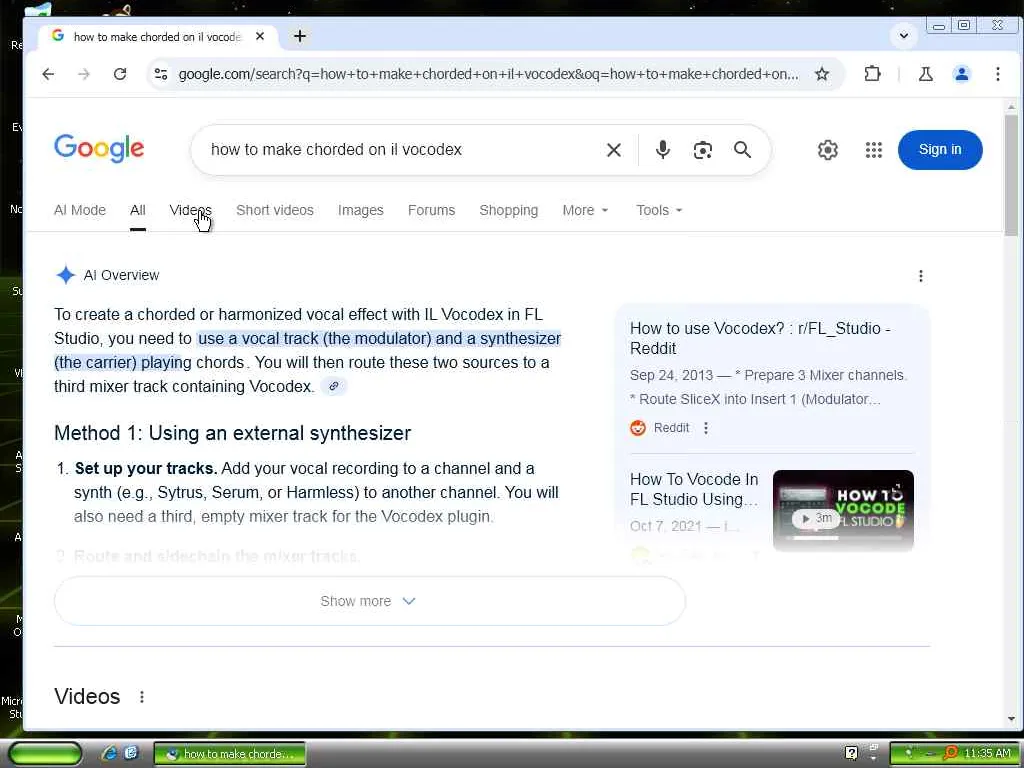
Task: Click the taskbar clock 11:35 AM
Action: pos(987,753)
